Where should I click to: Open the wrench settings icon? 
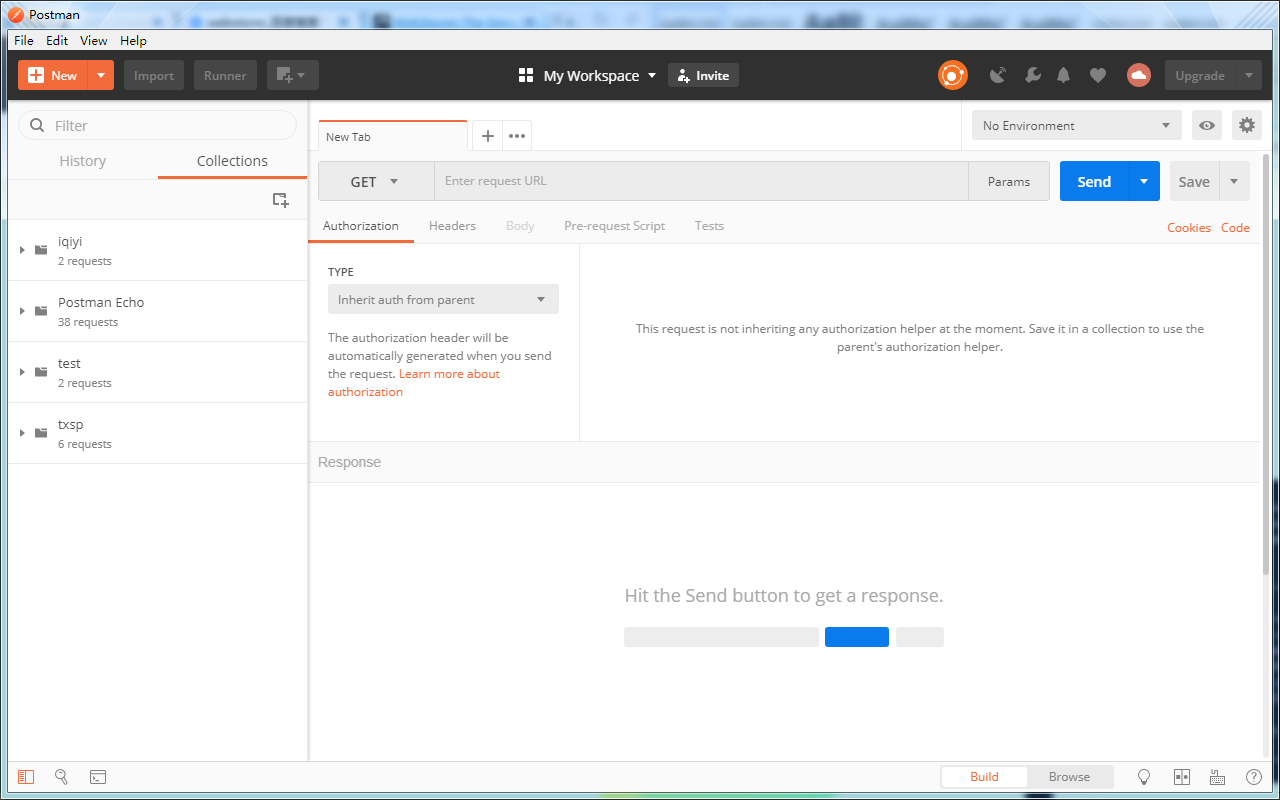click(x=1032, y=75)
